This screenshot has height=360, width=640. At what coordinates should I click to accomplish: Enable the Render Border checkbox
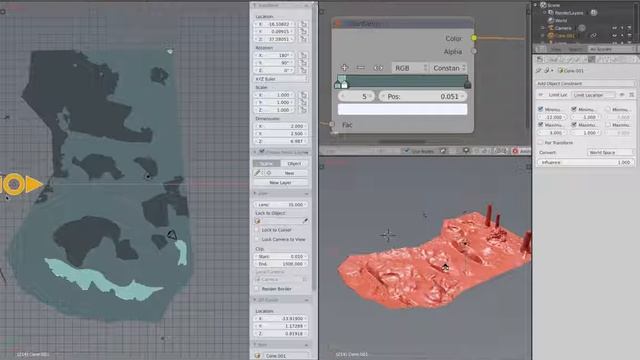click(257, 289)
